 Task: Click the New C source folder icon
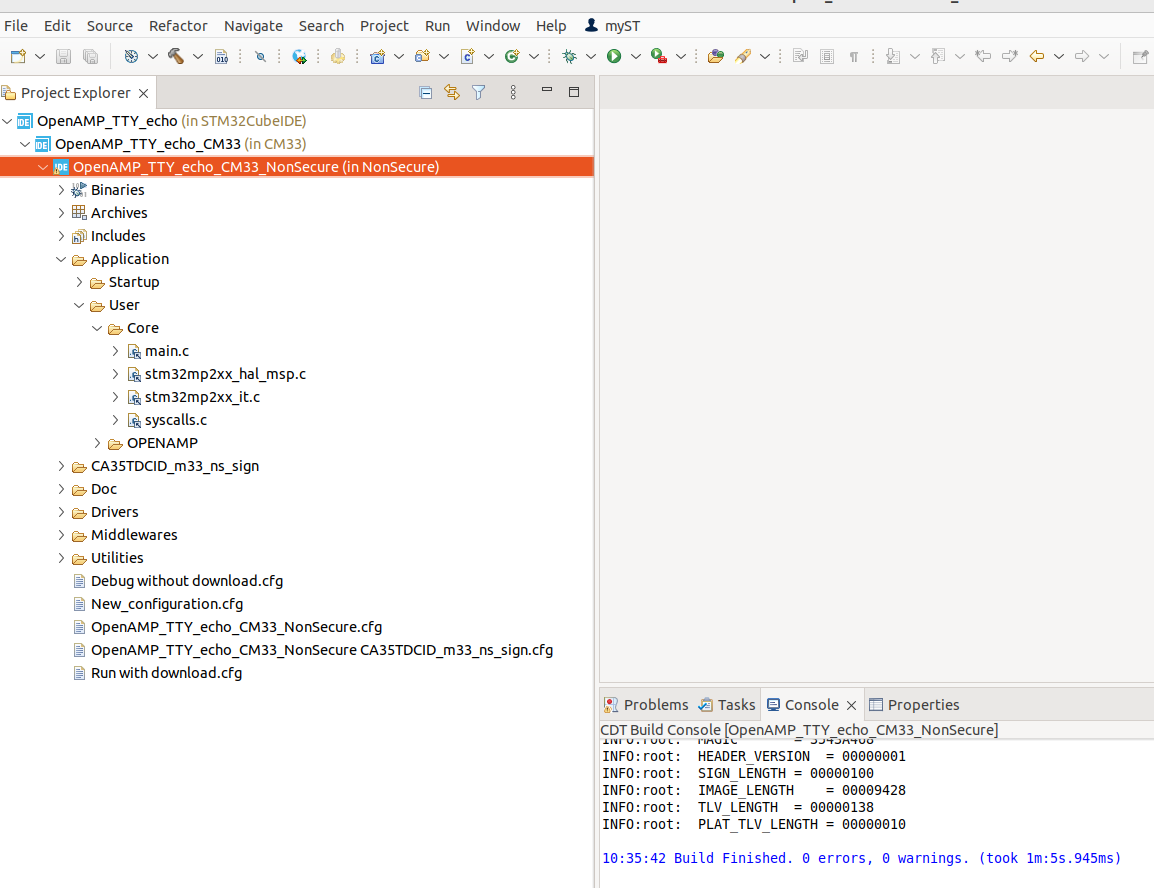click(x=422, y=56)
